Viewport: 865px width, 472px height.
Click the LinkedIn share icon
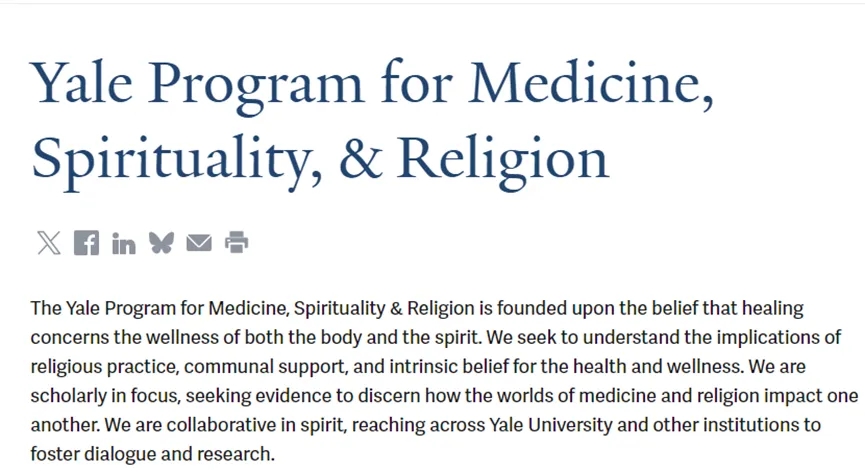[123, 243]
